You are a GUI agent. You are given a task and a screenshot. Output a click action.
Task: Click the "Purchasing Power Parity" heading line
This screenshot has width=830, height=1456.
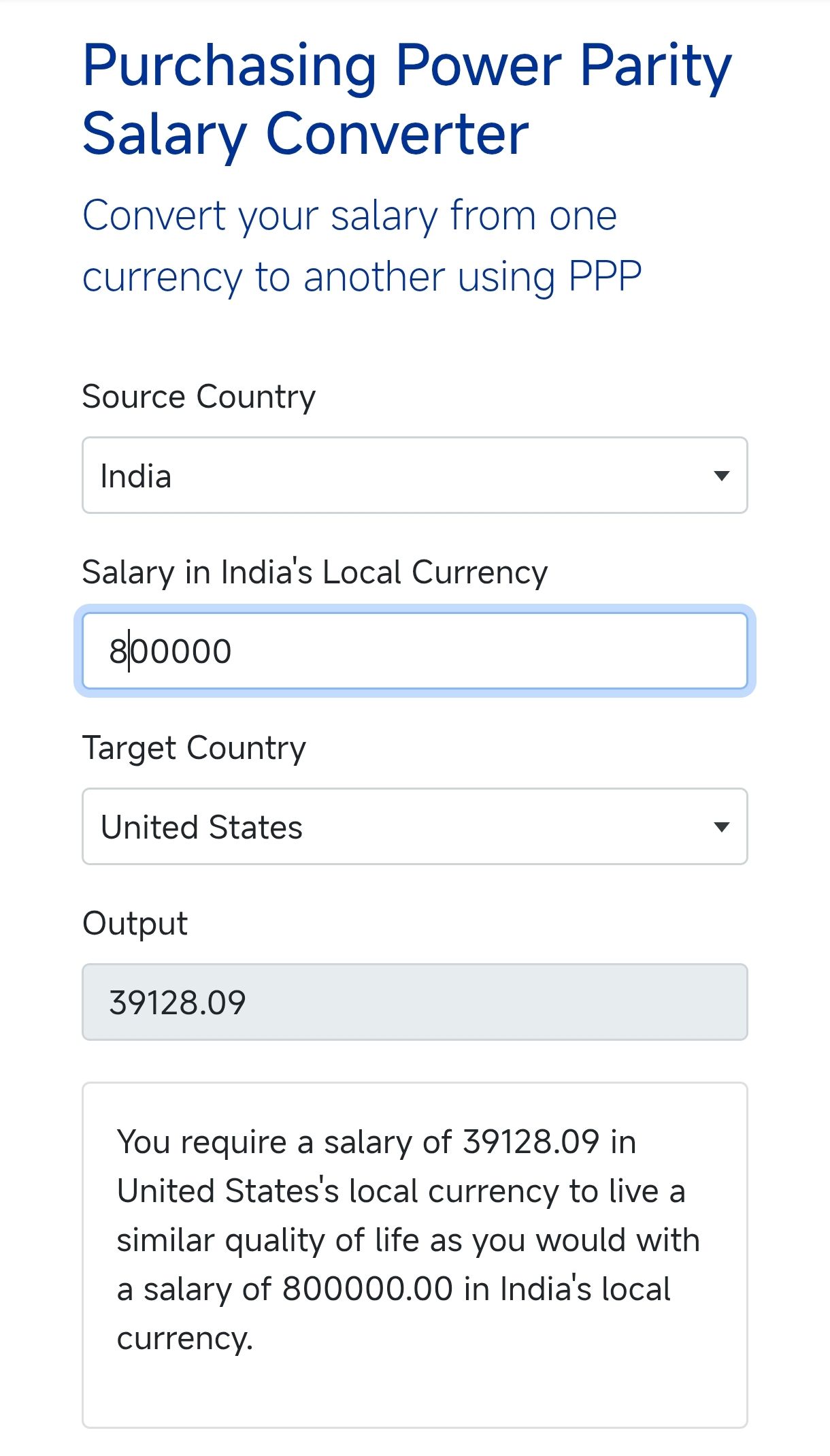407,67
